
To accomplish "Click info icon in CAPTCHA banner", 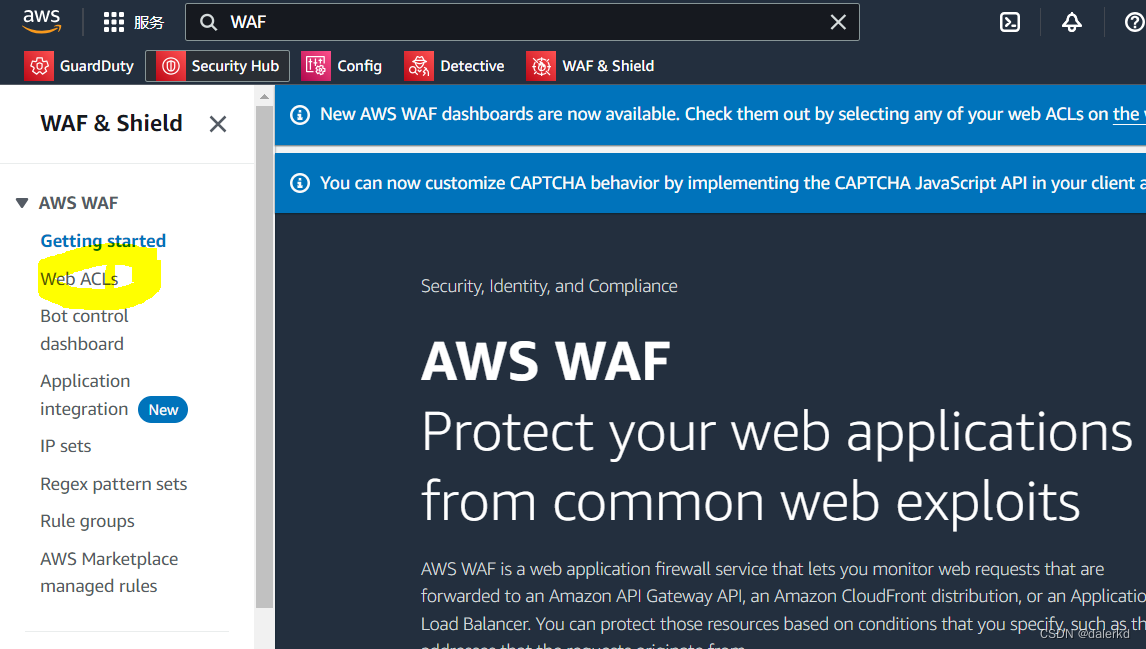I will click(x=300, y=183).
